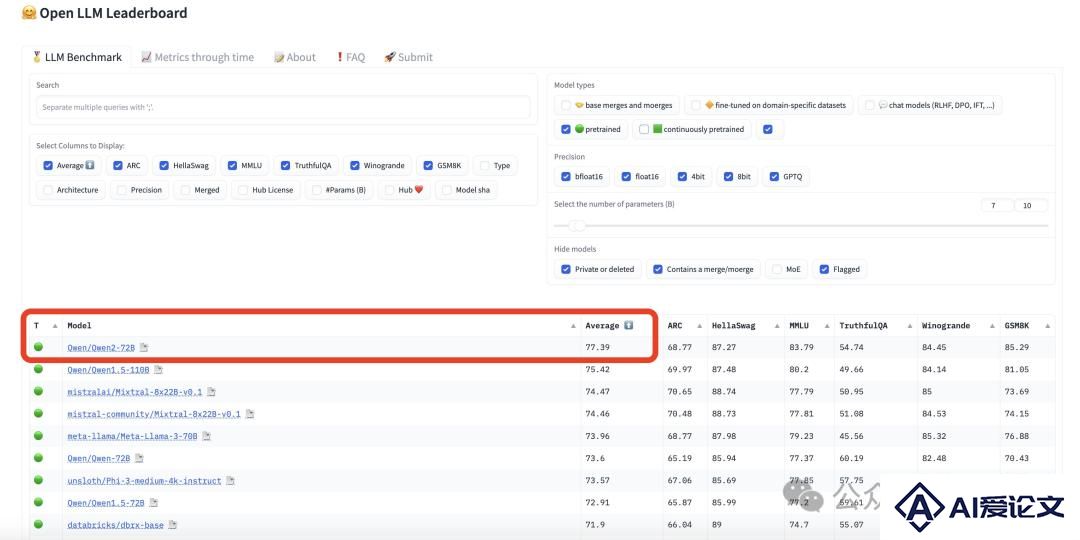
Task: Open mistral-community/Mixtral-8x22B-v0.1 link
Action: click(154, 414)
